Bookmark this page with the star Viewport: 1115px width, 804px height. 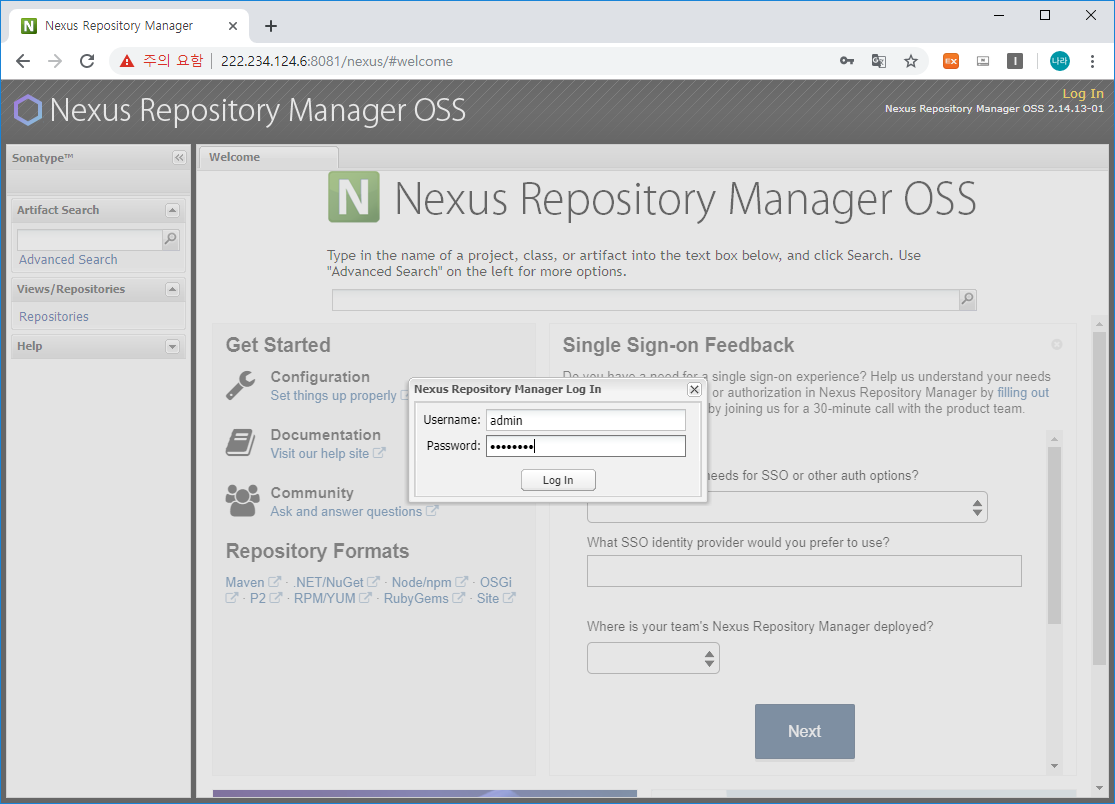pos(911,61)
